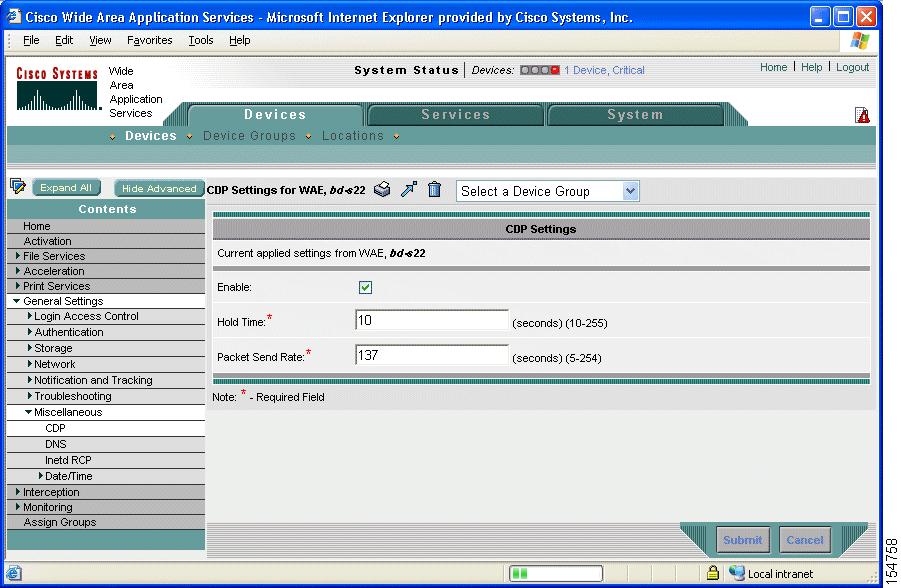Click the edit icon left of Expand All
901x588 pixels.
point(18,186)
